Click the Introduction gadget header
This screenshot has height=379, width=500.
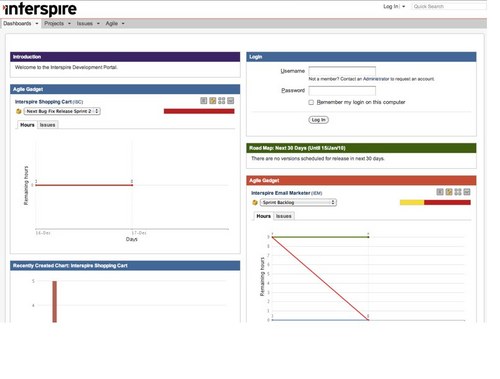(x=125, y=57)
